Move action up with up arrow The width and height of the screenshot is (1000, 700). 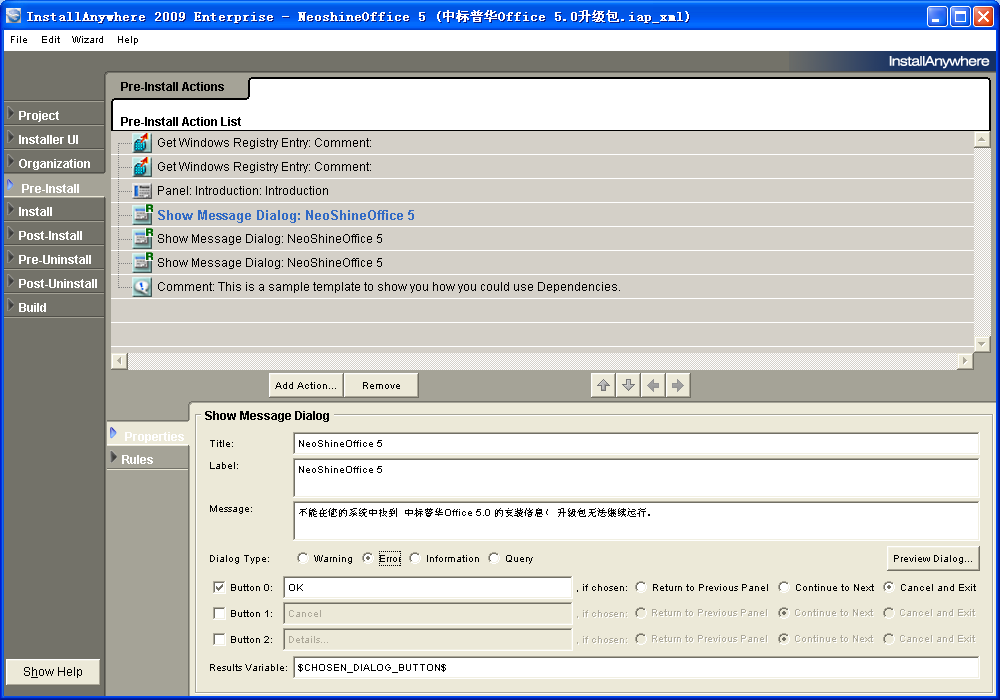(603, 385)
